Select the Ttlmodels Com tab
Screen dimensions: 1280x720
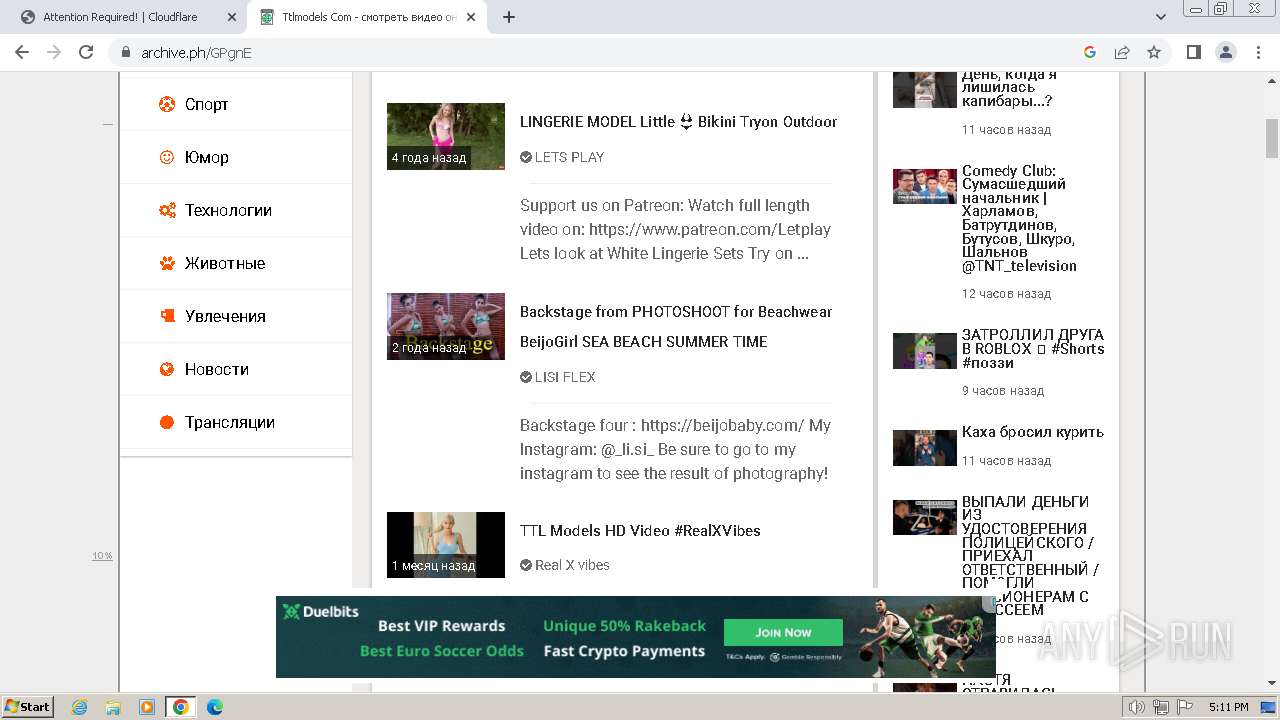[x=368, y=17]
